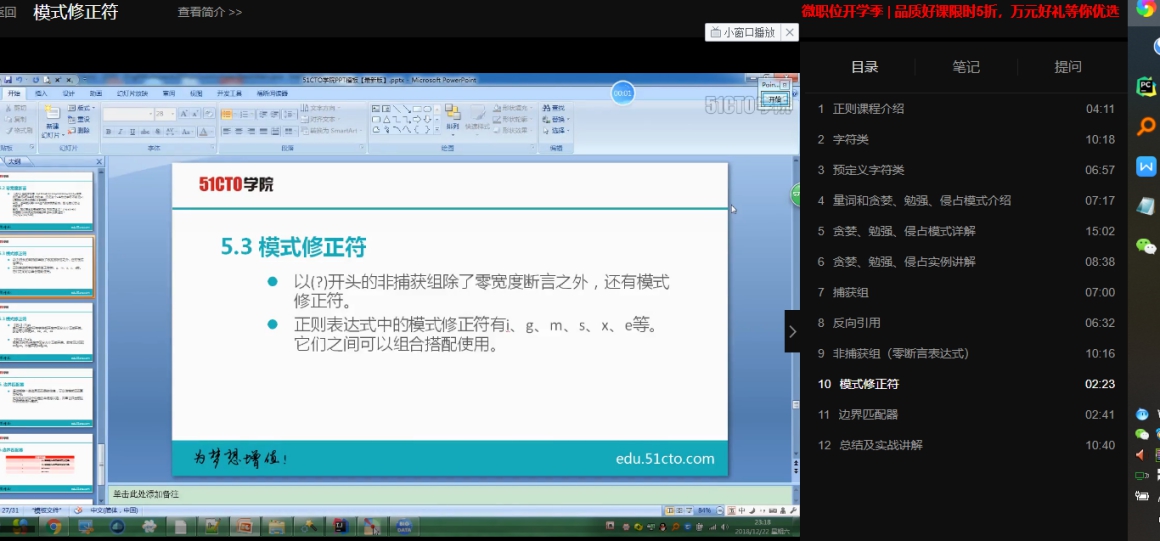
Task: Close the 小窗口播放 mini-player prompt
Action: tap(790, 33)
